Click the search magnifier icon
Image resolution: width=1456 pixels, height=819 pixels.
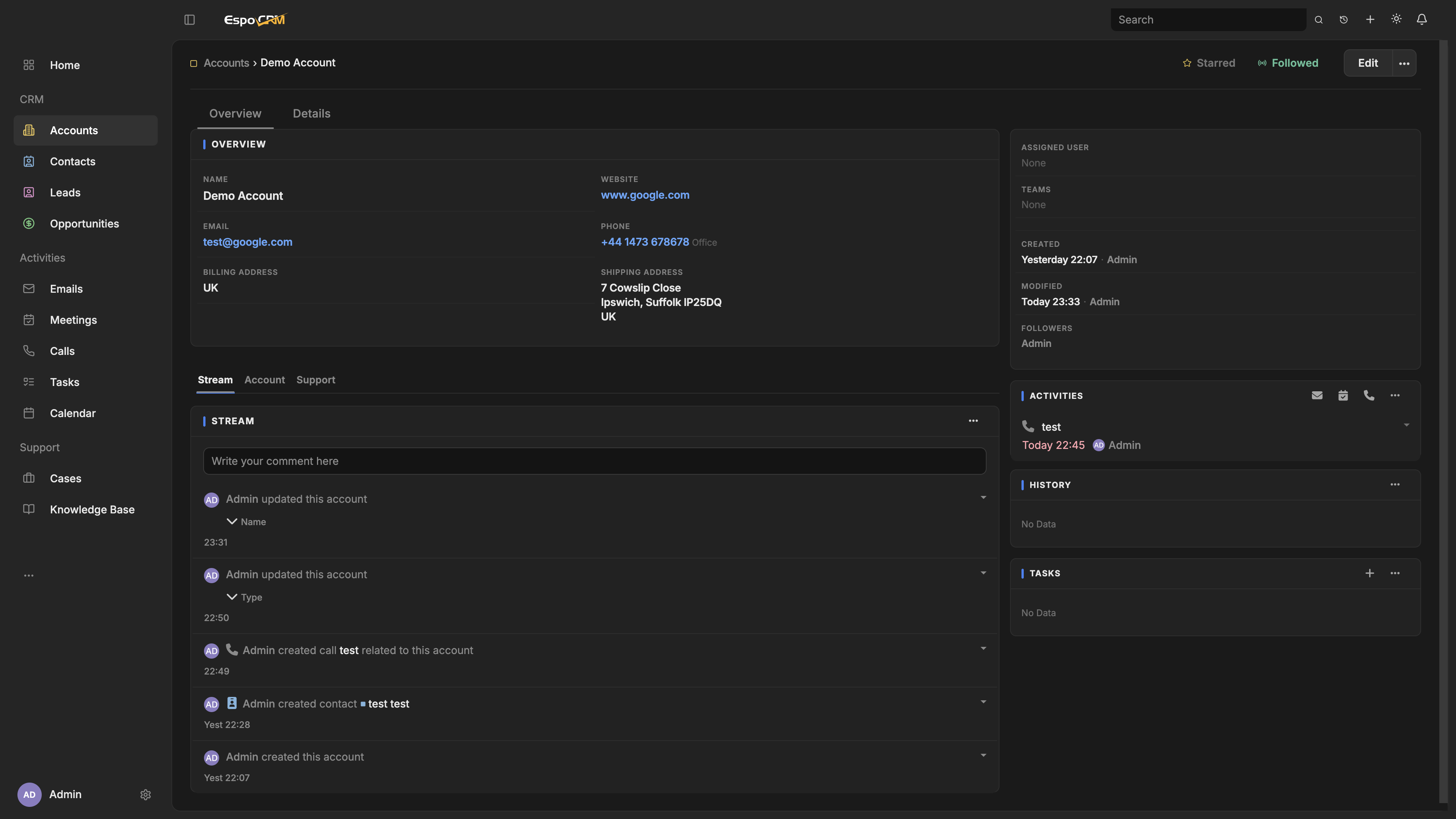[1319, 20]
